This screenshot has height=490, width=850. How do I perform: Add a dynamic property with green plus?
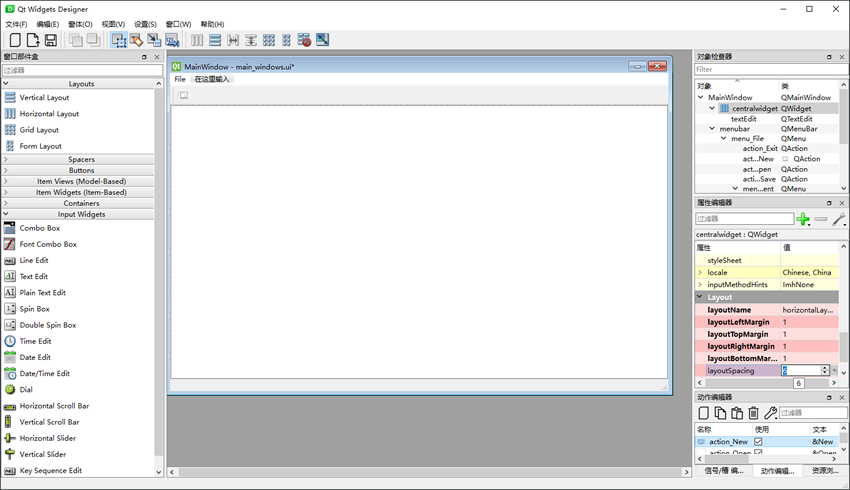[803, 219]
